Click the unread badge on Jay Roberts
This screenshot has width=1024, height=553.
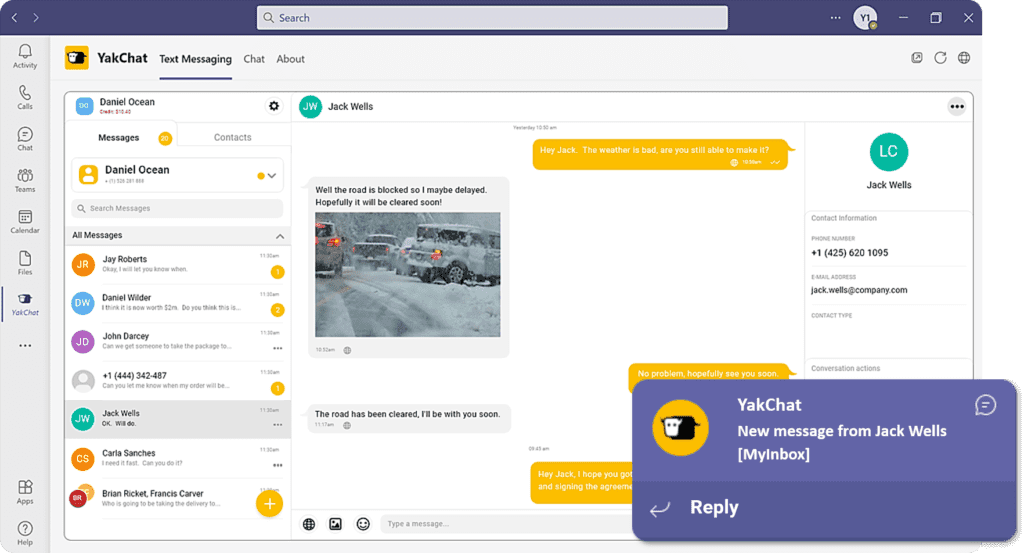277,272
